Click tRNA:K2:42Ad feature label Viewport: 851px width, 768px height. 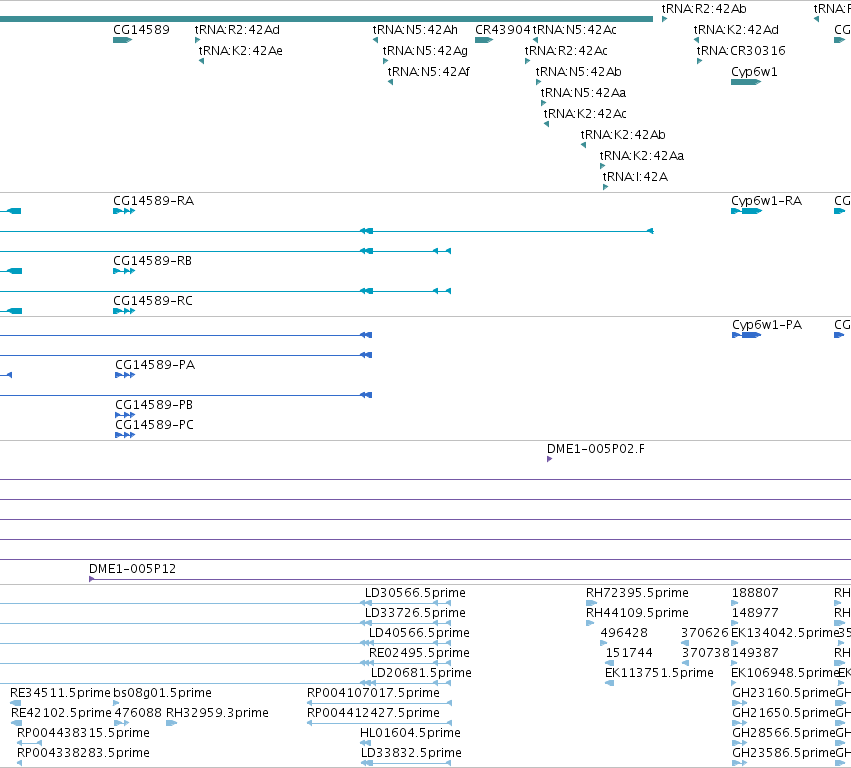[x=736, y=30]
